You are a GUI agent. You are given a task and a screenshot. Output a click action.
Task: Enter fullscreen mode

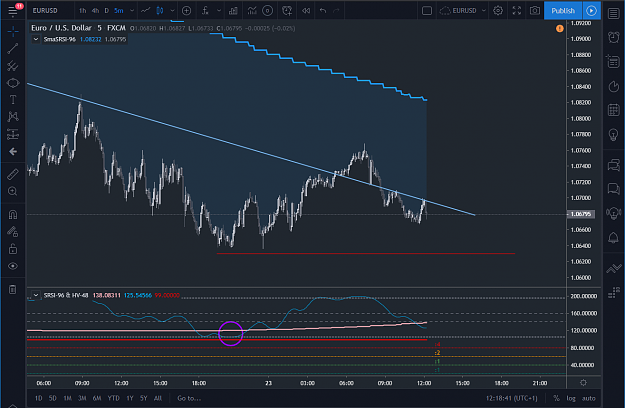pos(517,11)
